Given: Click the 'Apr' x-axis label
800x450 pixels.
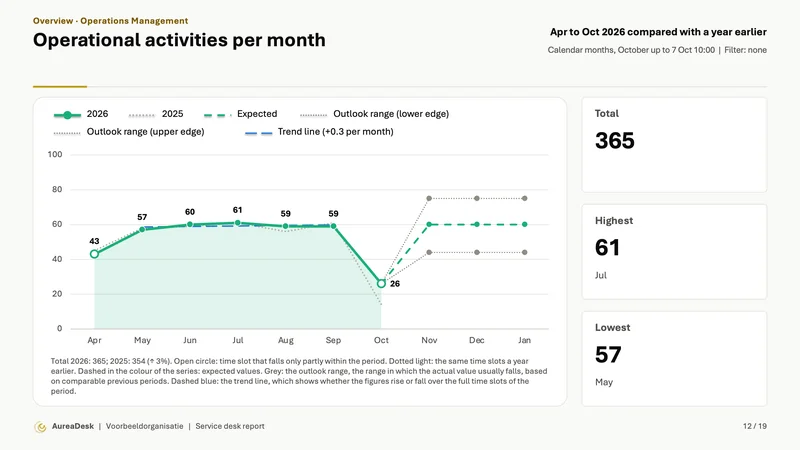Looking at the screenshot, I should [94, 340].
